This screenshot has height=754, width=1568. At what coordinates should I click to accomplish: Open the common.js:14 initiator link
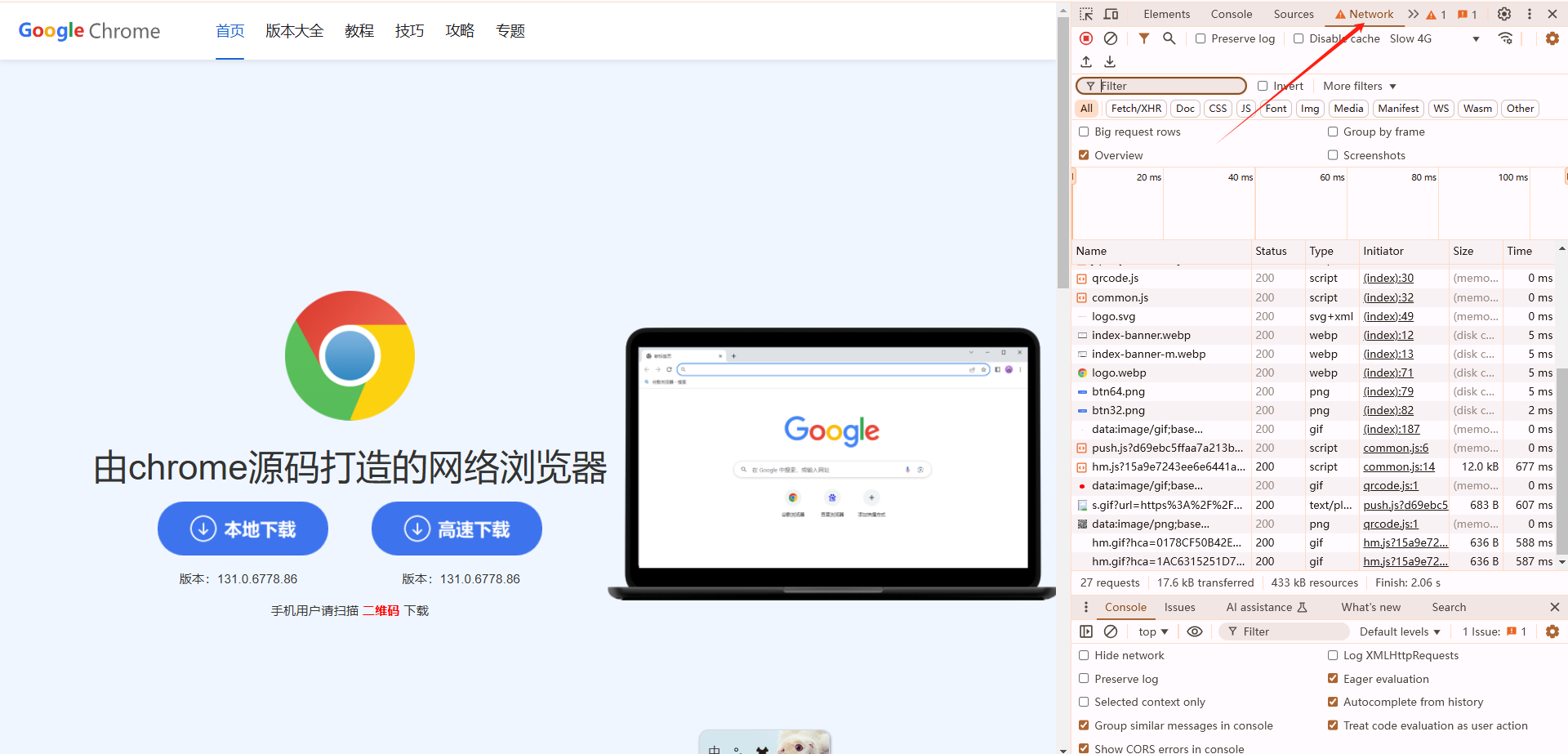(1398, 466)
